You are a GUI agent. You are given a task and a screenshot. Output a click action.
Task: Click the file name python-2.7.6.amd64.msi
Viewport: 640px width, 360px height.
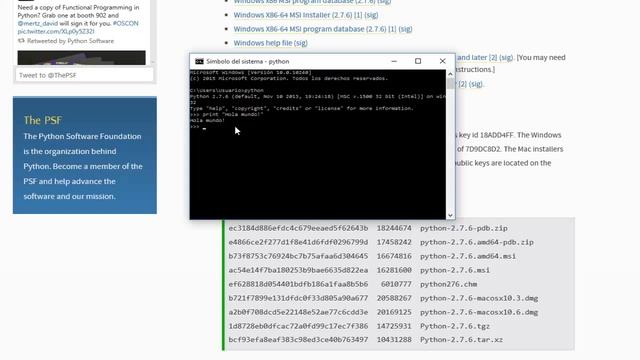(468, 256)
